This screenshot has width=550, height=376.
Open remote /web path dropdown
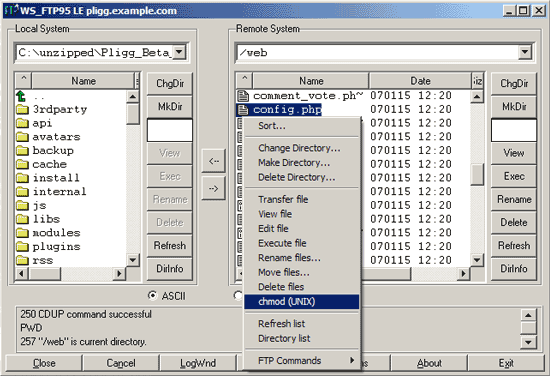click(525, 53)
